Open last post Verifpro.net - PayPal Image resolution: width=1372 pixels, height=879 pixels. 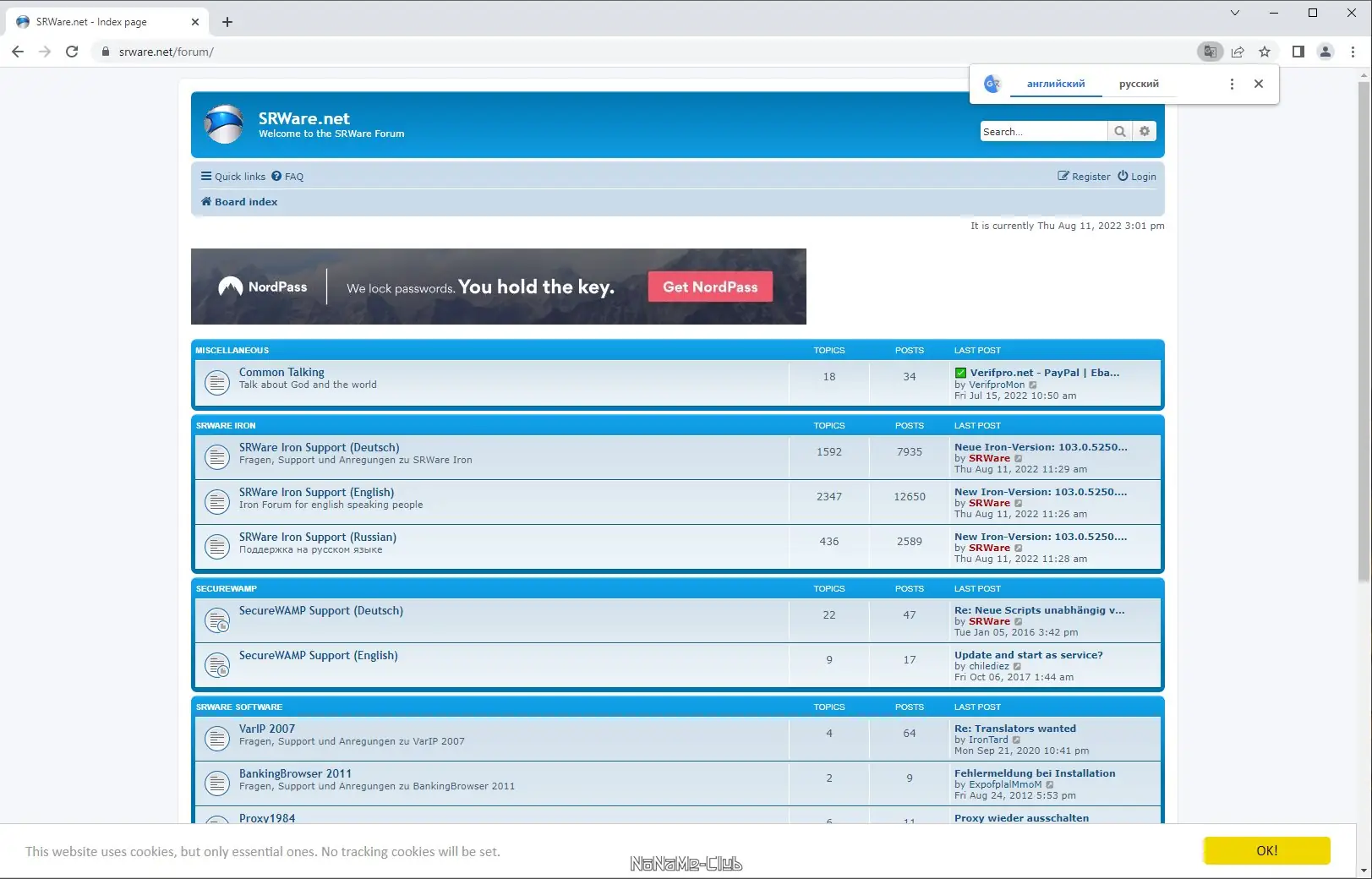(1037, 373)
